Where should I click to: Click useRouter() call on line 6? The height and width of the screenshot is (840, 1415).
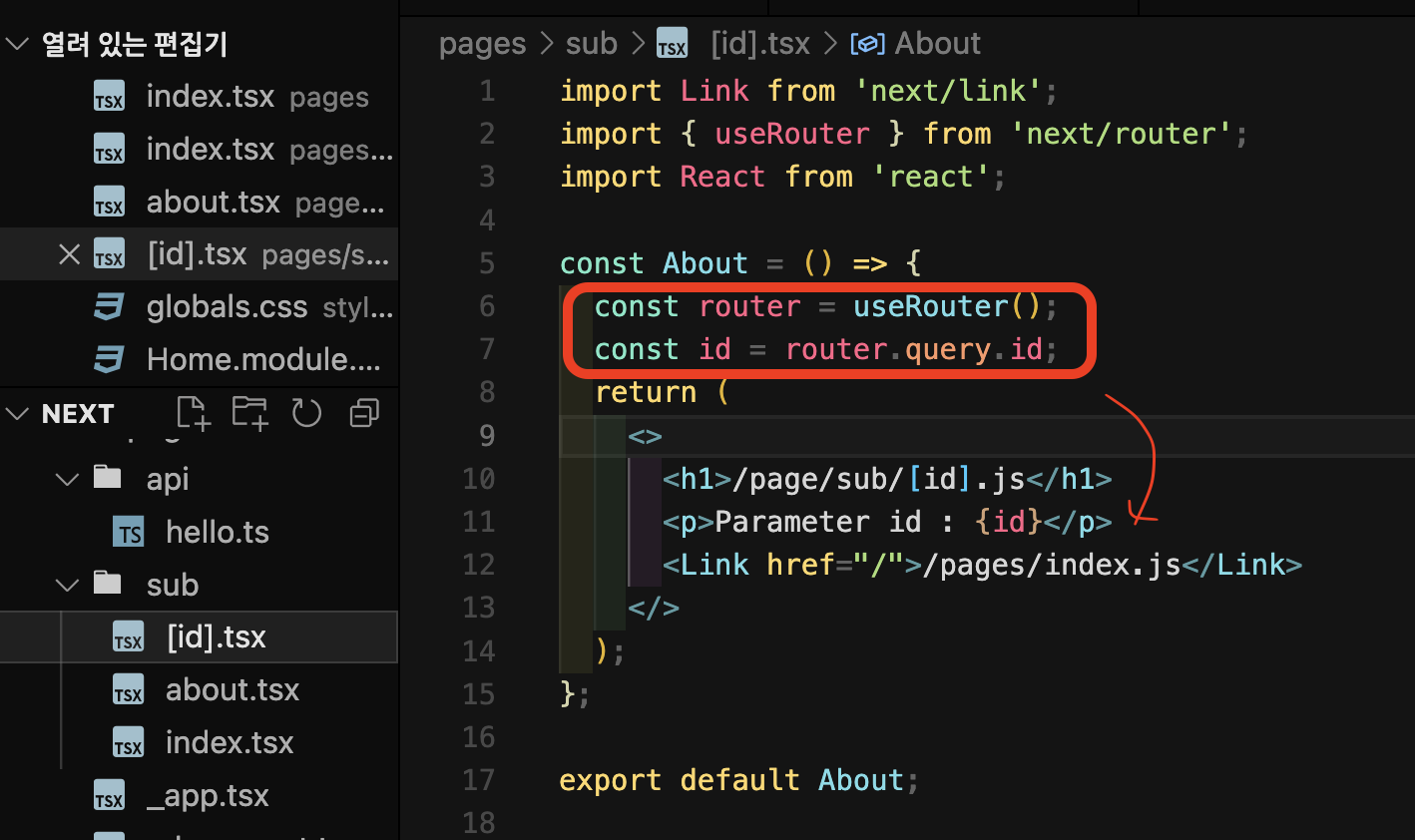[947, 306]
